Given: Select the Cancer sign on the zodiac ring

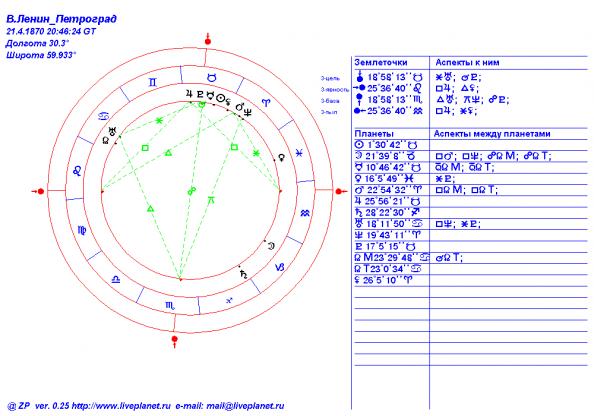Looking at the screenshot, I should pyautogui.click(x=104, y=116).
